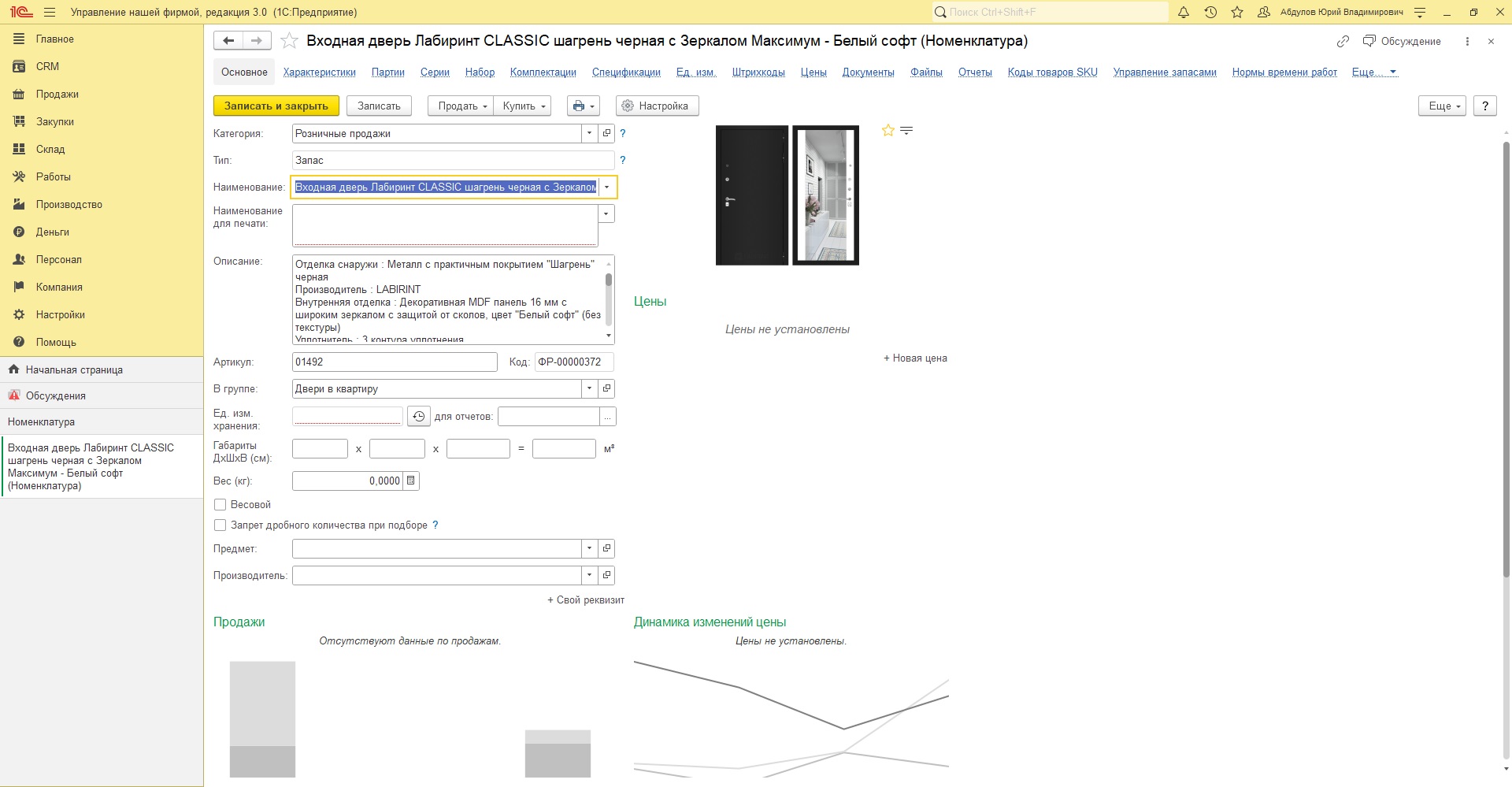Viewport: 1512px width, 787px height.
Task: Add form to favorites star beside title
Action: click(x=289, y=41)
